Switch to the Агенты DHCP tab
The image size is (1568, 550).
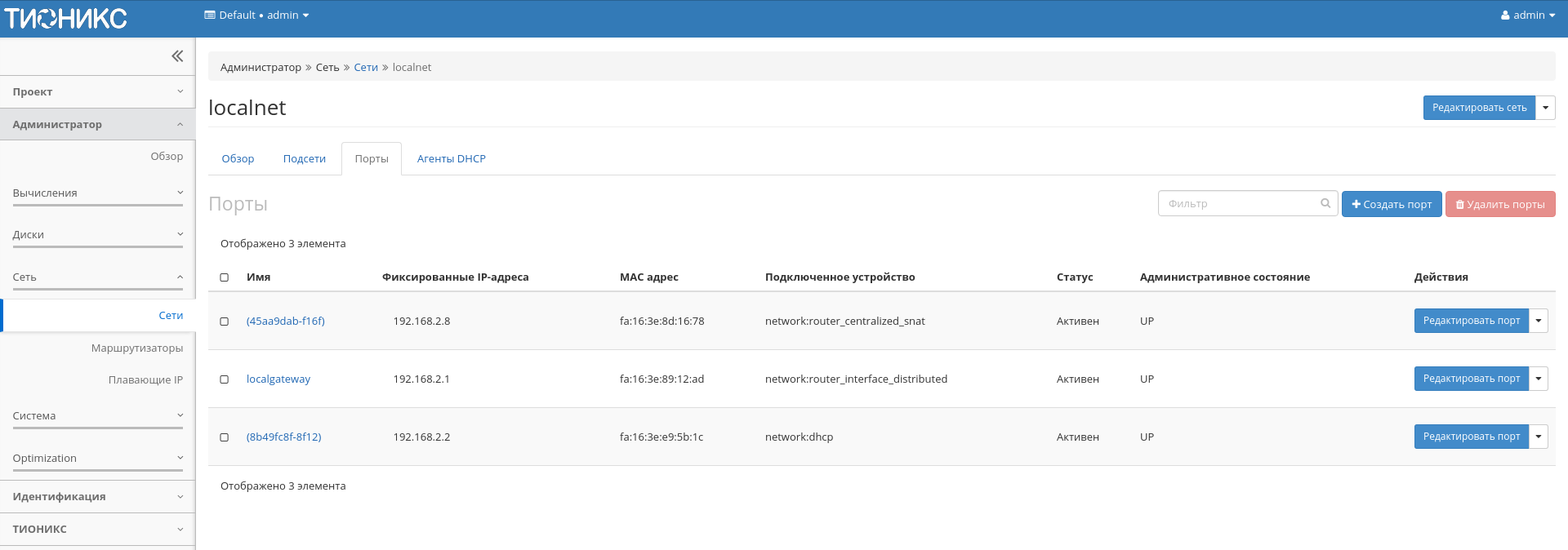coord(451,159)
